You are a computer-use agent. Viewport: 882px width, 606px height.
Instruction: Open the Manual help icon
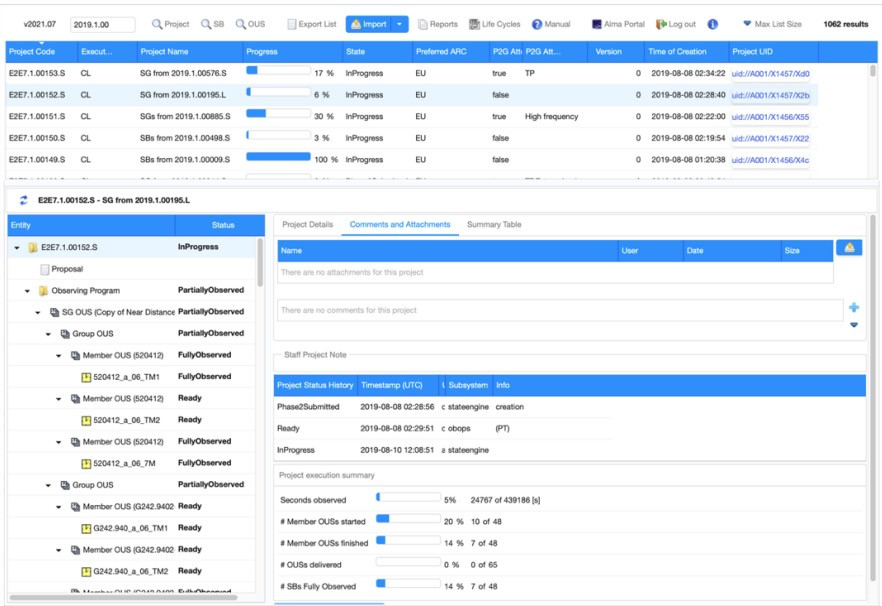pos(537,24)
